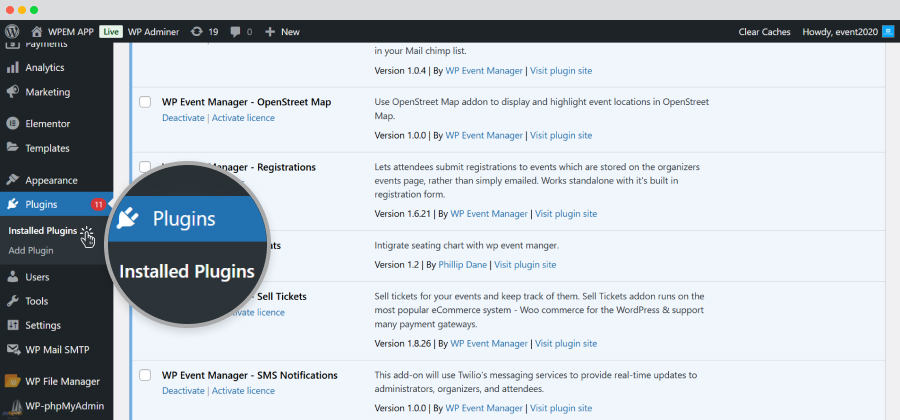Select Add Plugin submenu item
Screen dimensions: 900x420
pyautogui.click(x=31, y=250)
